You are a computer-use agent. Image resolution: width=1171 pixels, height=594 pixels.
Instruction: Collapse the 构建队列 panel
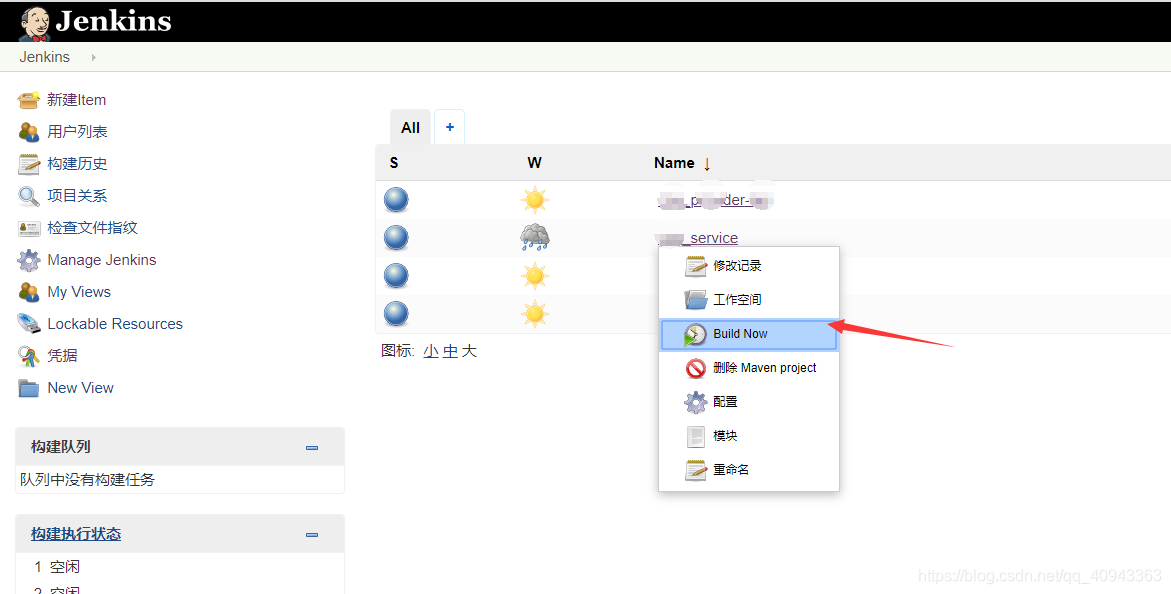point(312,448)
